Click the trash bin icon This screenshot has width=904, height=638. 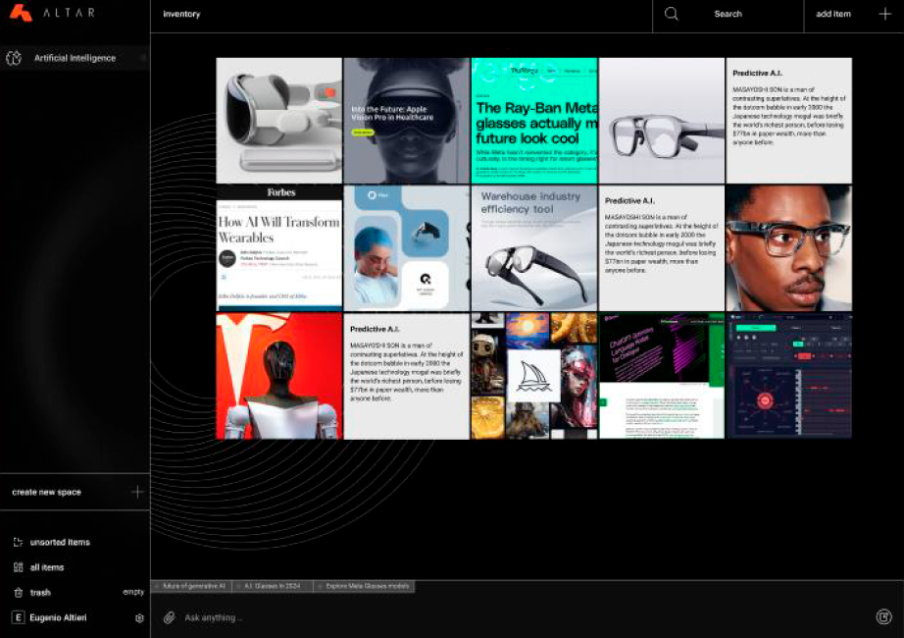pos(18,592)
